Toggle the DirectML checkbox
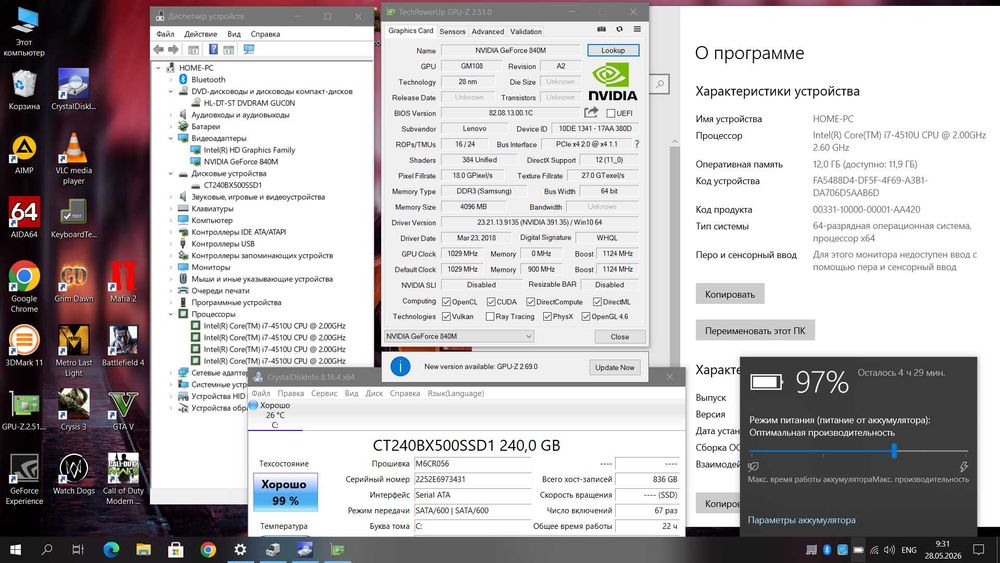The height and width of the screenshot is (563, 1000). coord(598,302)
